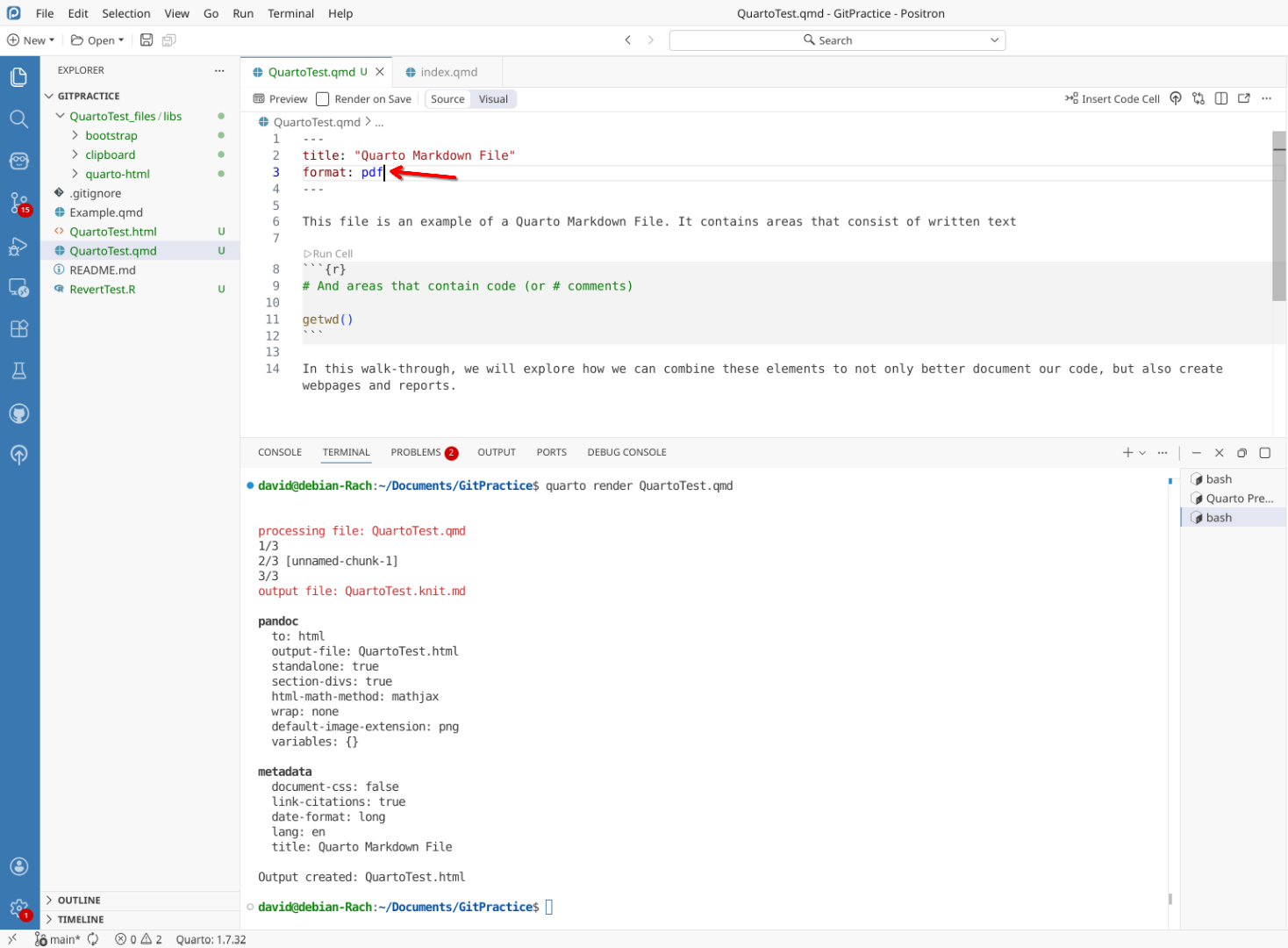Click the Preview button

pyautogui.click(x=280, y=99)
